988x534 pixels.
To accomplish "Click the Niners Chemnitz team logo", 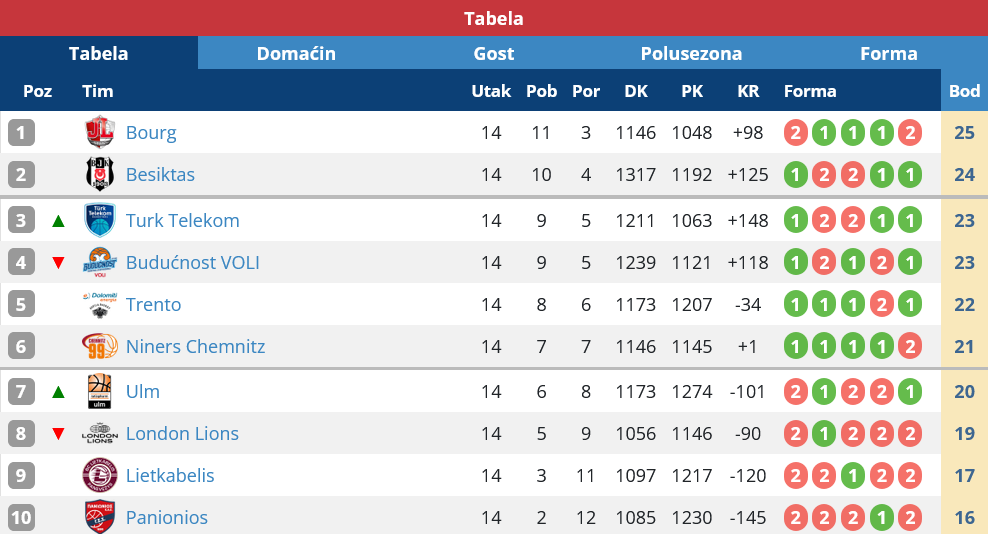I will click(x=99, y=346).
